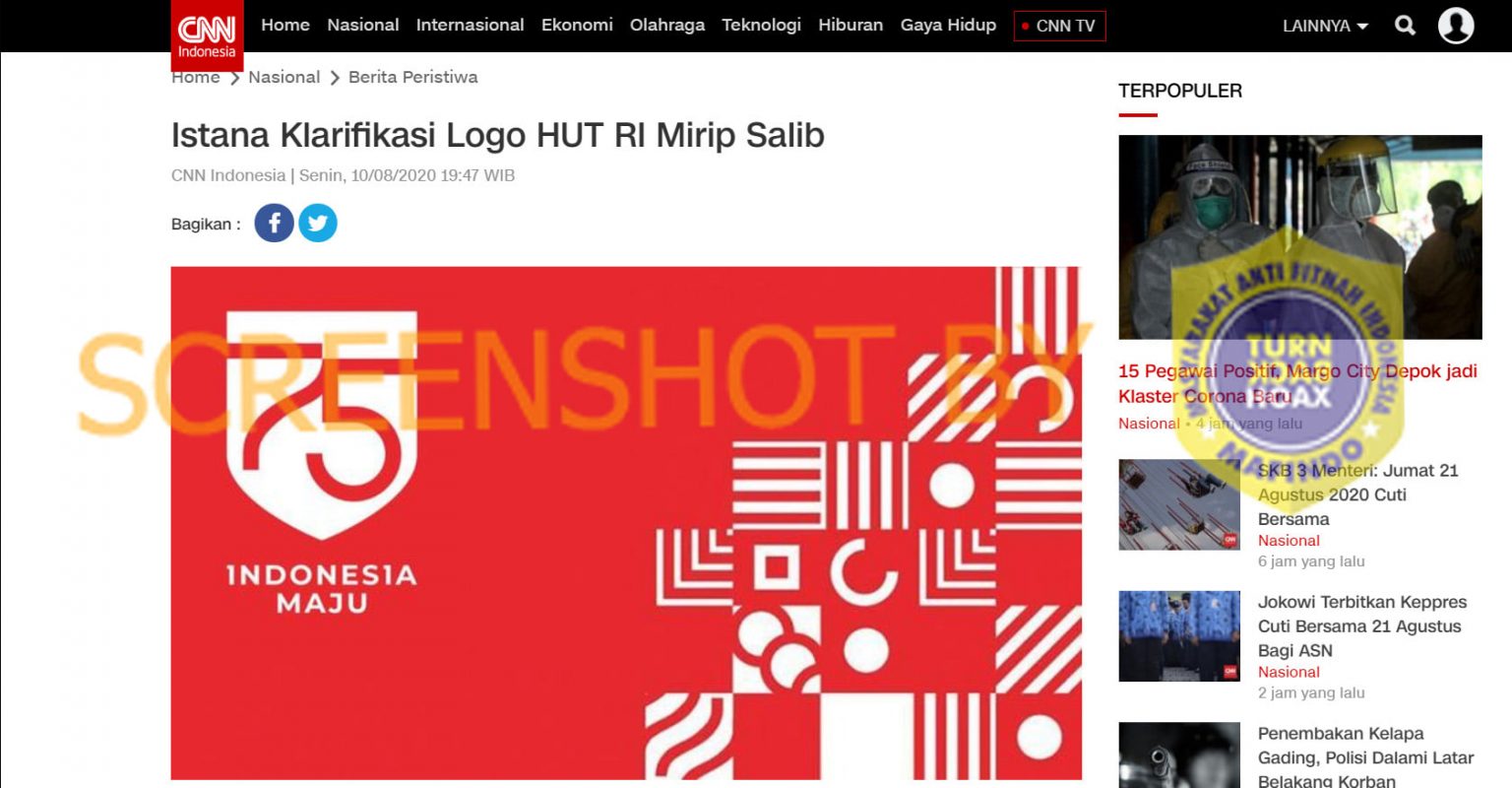This screenshot has height=788, width=1512.
Task: Open the Ekonomi section
Action: (x=577, y=25)
